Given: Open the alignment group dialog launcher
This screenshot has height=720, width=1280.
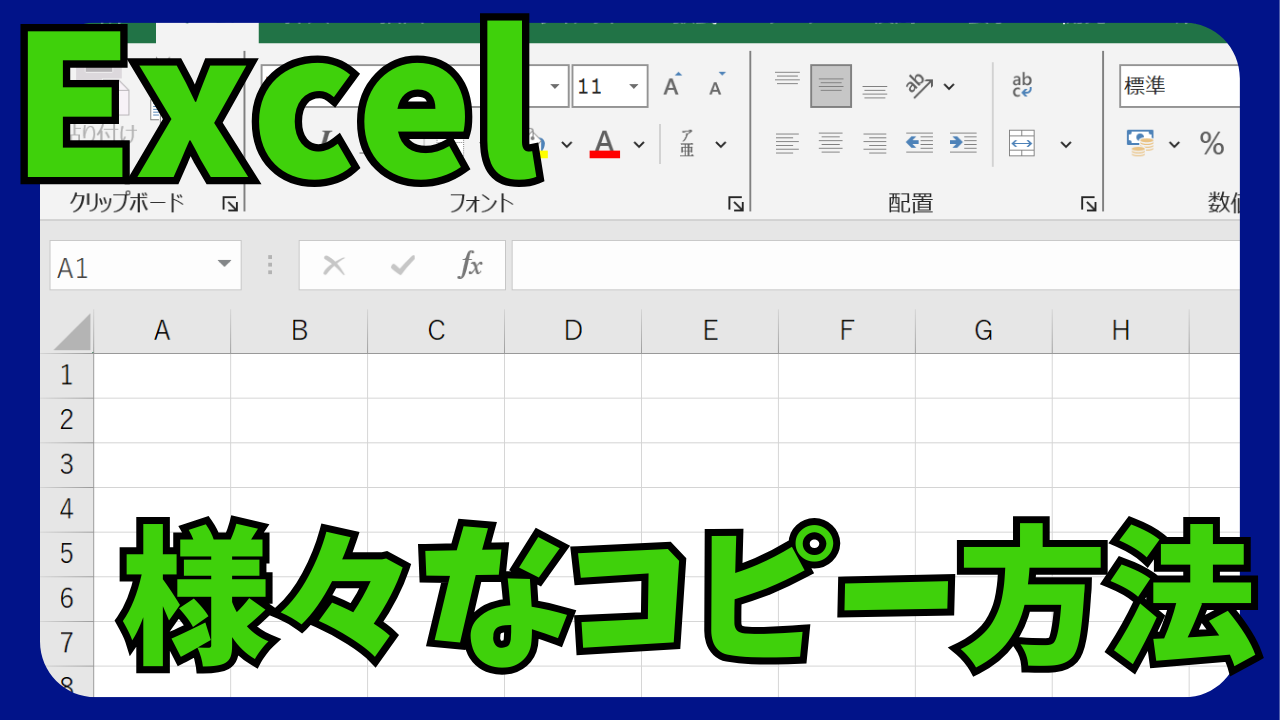Looking at the screenshot, I should (x=1089, y=204).
